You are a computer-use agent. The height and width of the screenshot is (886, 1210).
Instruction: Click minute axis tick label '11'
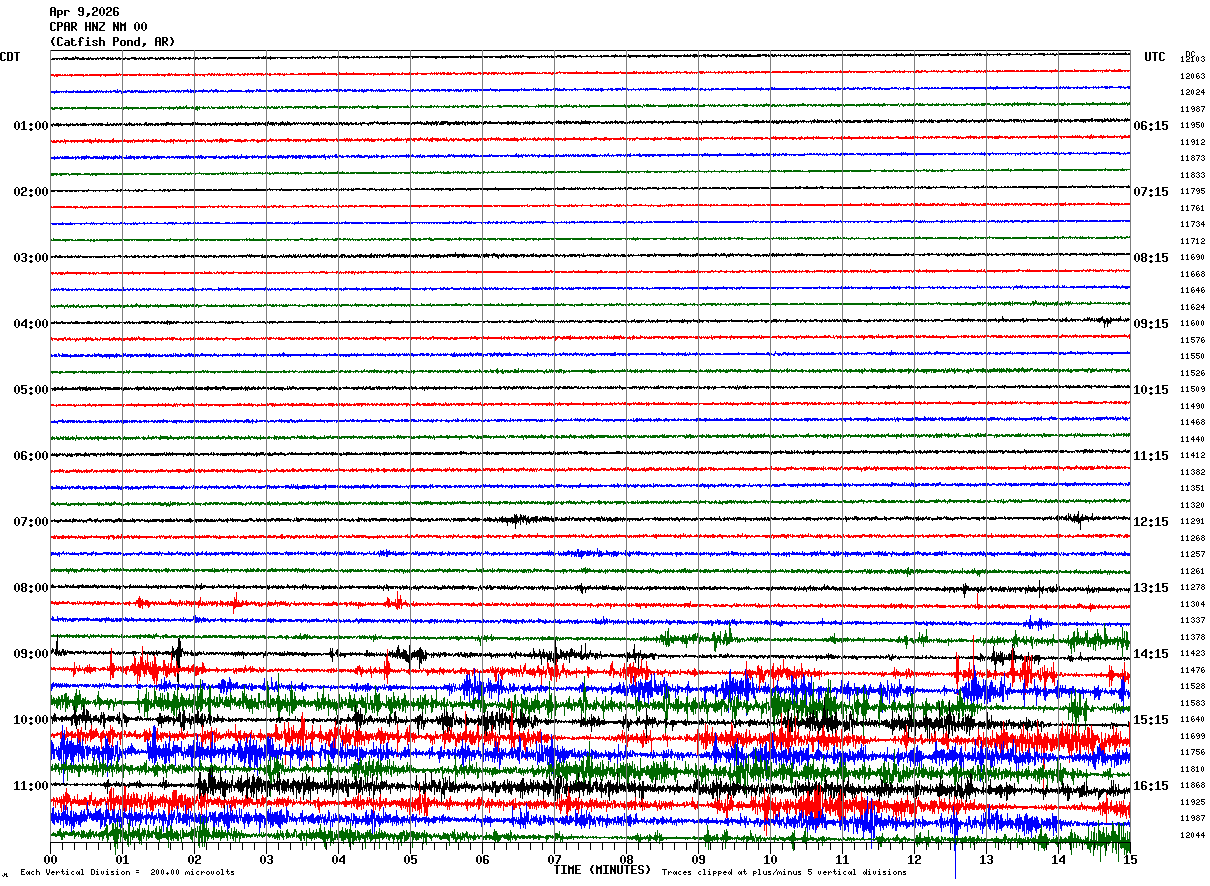843,860
